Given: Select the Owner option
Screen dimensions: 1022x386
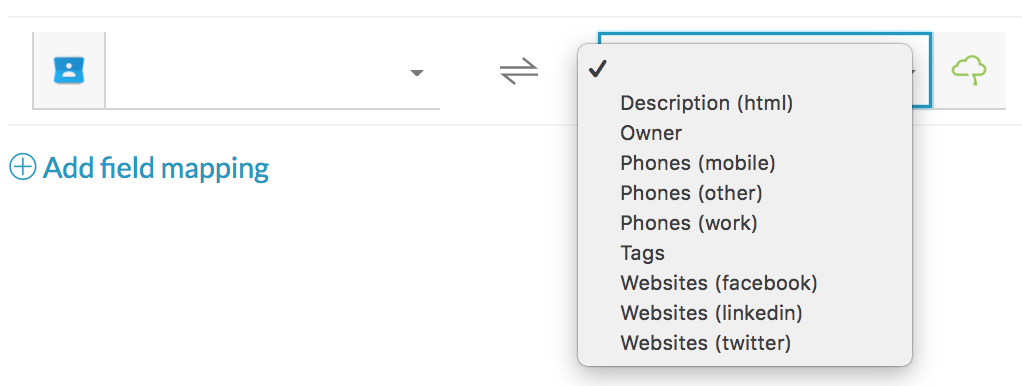Looking at the screenshot, I should pos(651,133).
